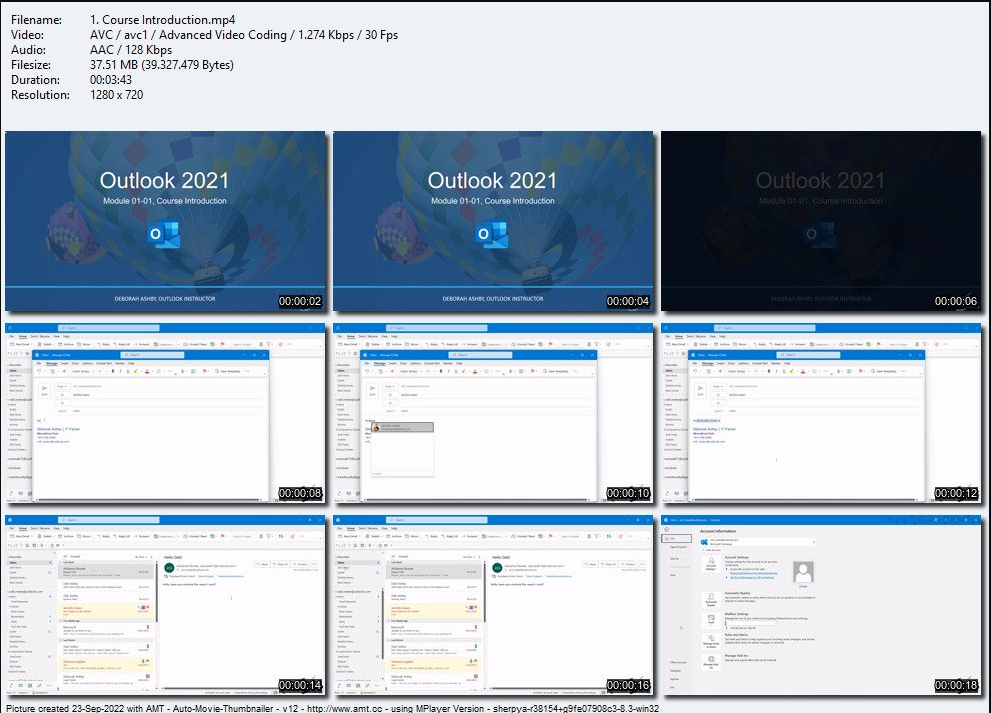
Task: Click the Outlook logo in the 00:00:02 frame
Action: tap(164, 234)
